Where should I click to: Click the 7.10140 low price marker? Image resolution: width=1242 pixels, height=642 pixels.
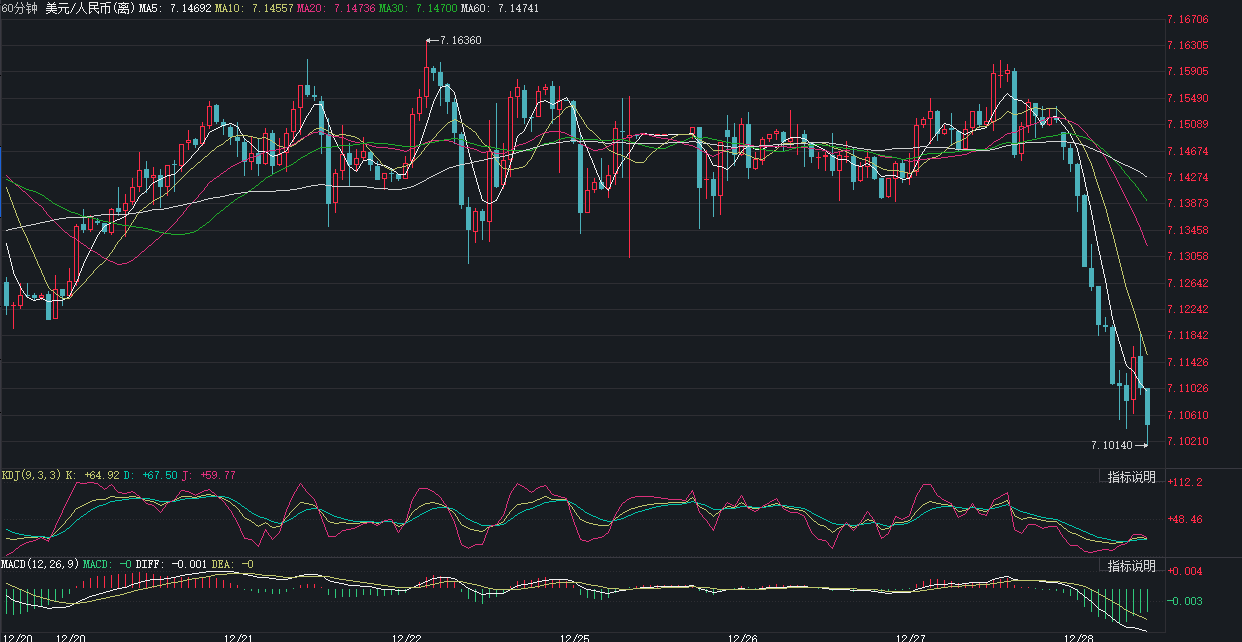(x=1112, y=444)
